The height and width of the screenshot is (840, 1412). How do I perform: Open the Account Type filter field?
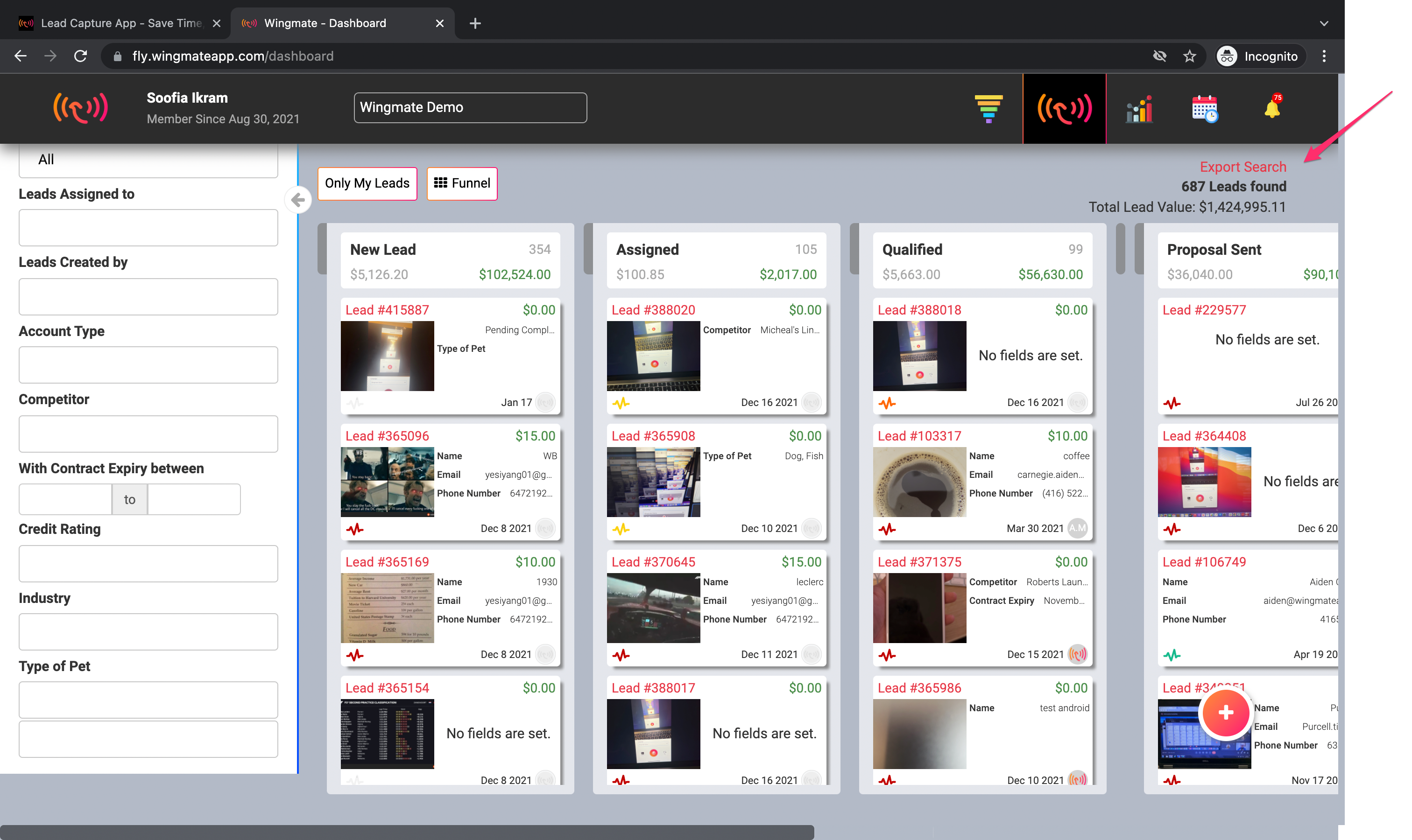pyautogui.click(x=148, y=365)
